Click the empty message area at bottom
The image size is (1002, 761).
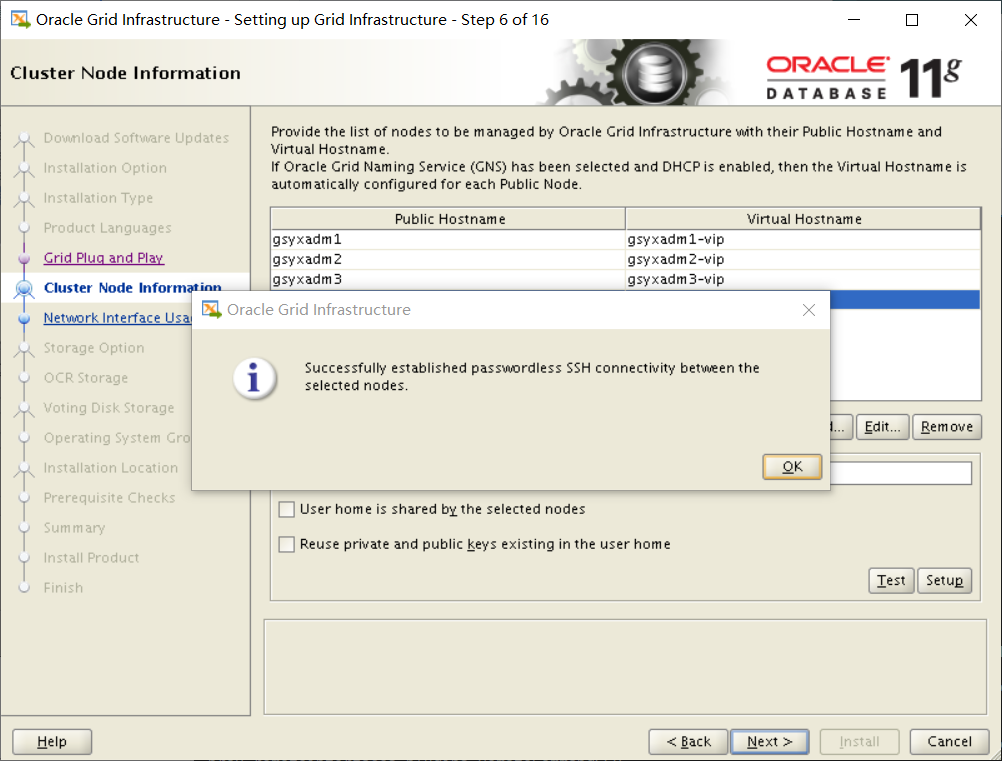pyautogui.click(x=625, y=667)
